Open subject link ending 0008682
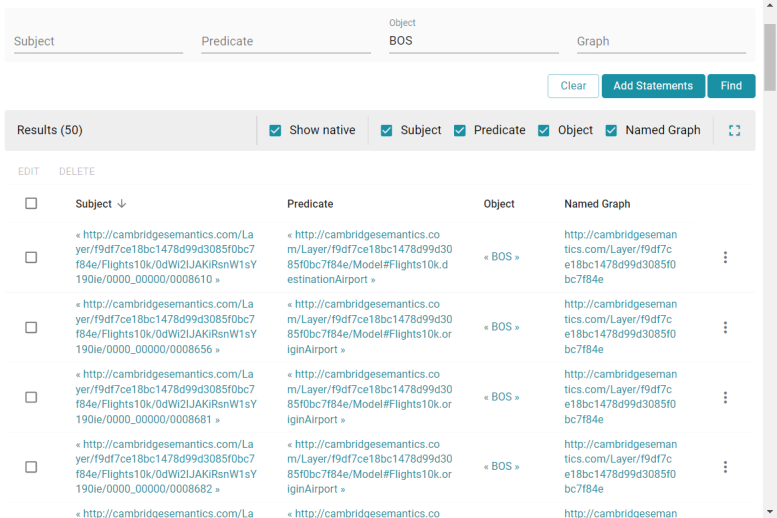The image size is (777, 518). point(166,466)
